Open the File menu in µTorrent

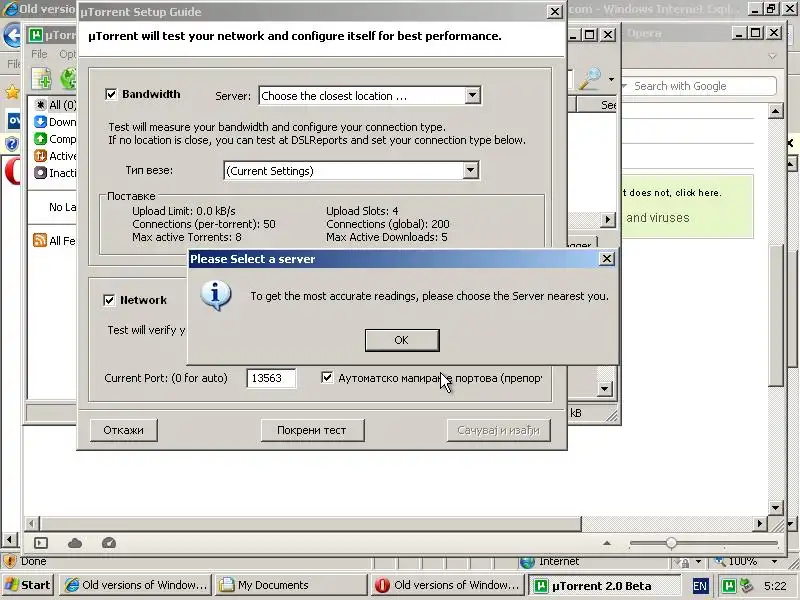point(39,54)
